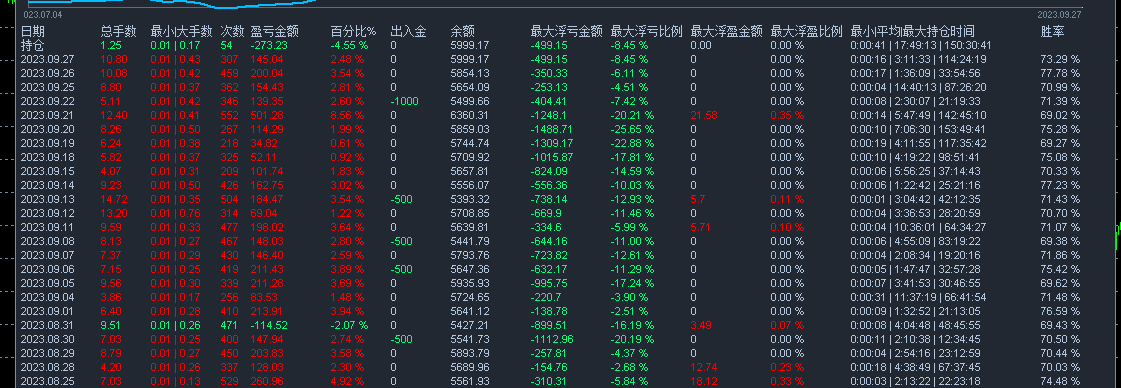Click the balance 5654.09

click(x=470, y=87)
